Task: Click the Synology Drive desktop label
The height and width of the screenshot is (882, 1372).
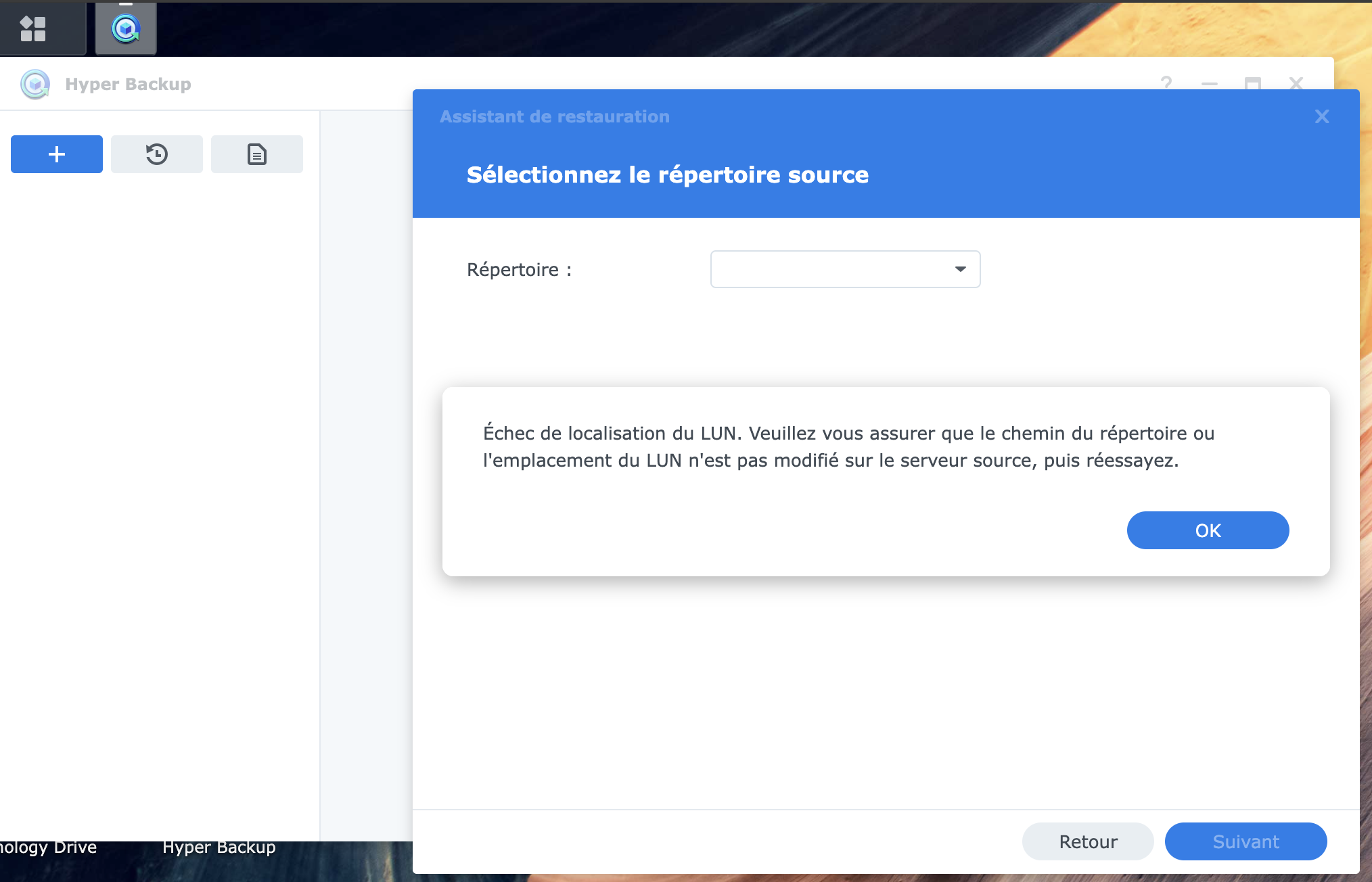Action: click(47, 847)
